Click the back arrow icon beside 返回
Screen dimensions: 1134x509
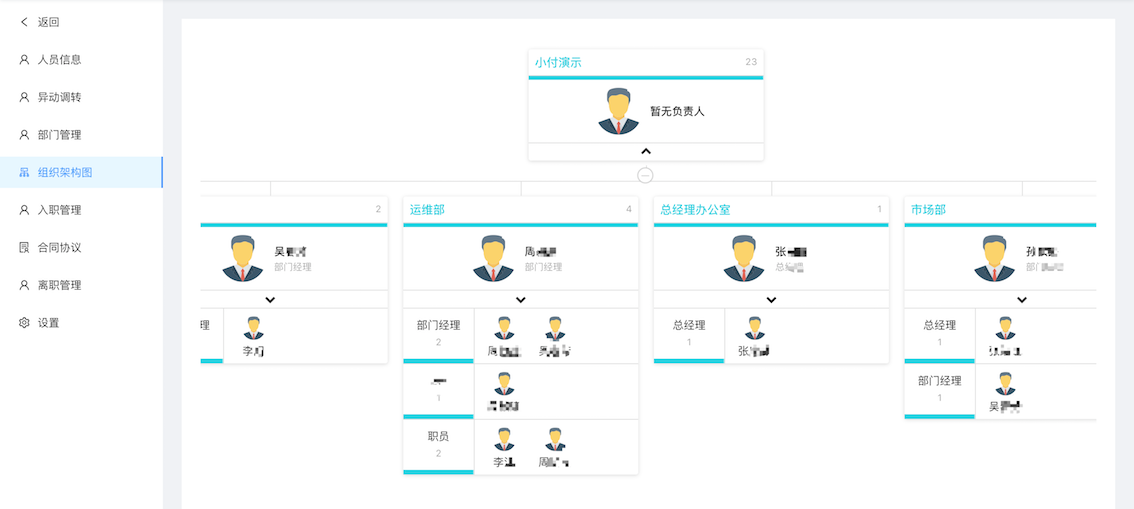[x=24, y=22]
